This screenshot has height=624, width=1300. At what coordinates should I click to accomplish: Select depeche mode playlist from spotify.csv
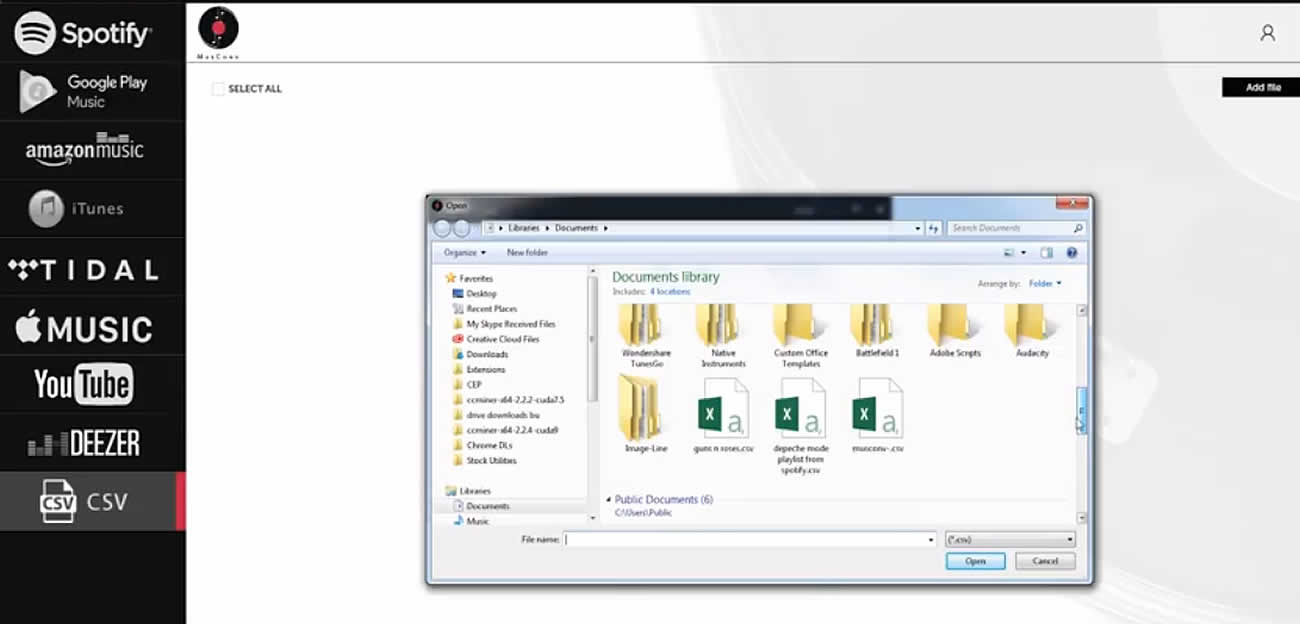801,424
